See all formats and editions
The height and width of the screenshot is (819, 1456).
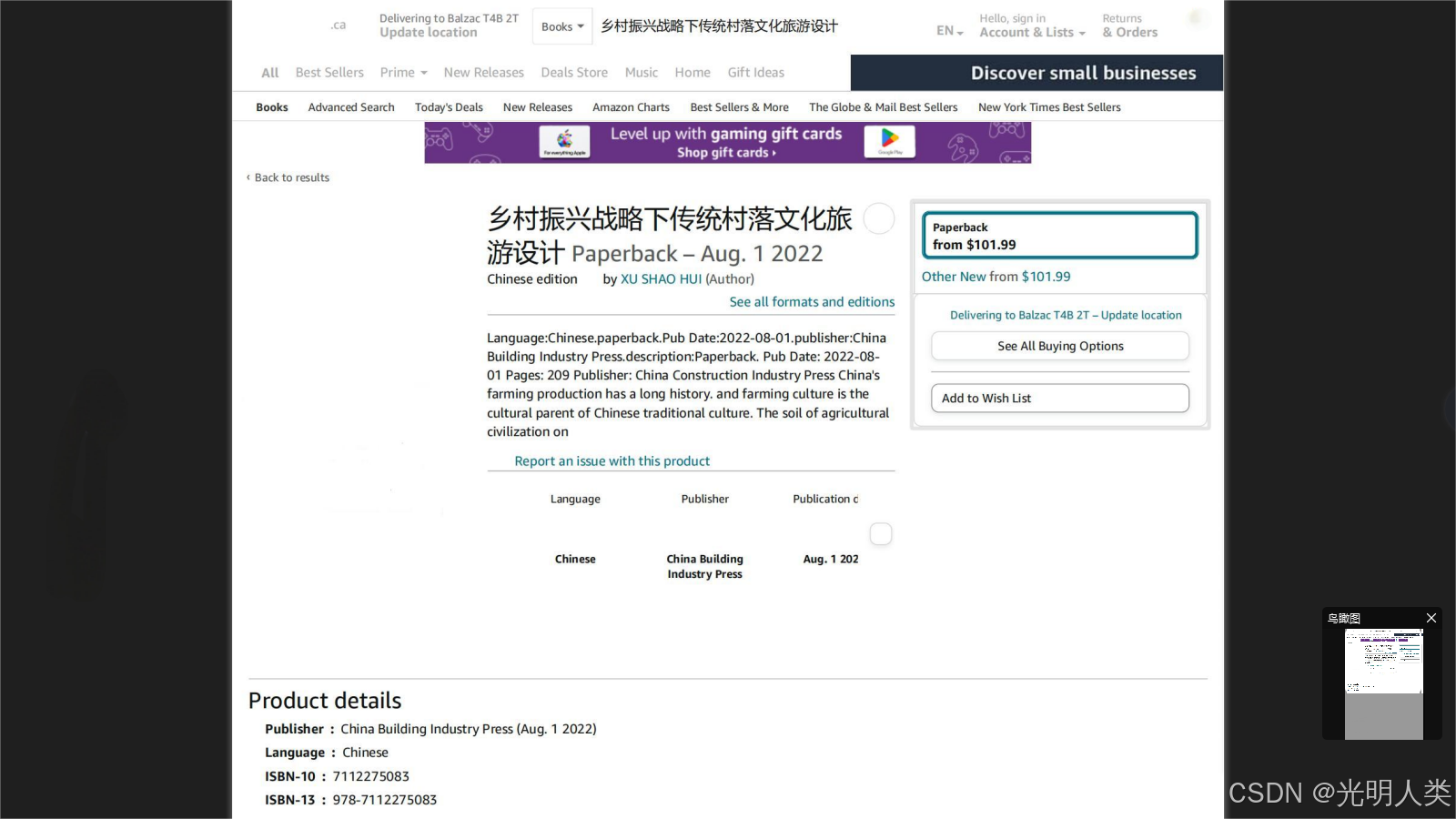point(812,302)
